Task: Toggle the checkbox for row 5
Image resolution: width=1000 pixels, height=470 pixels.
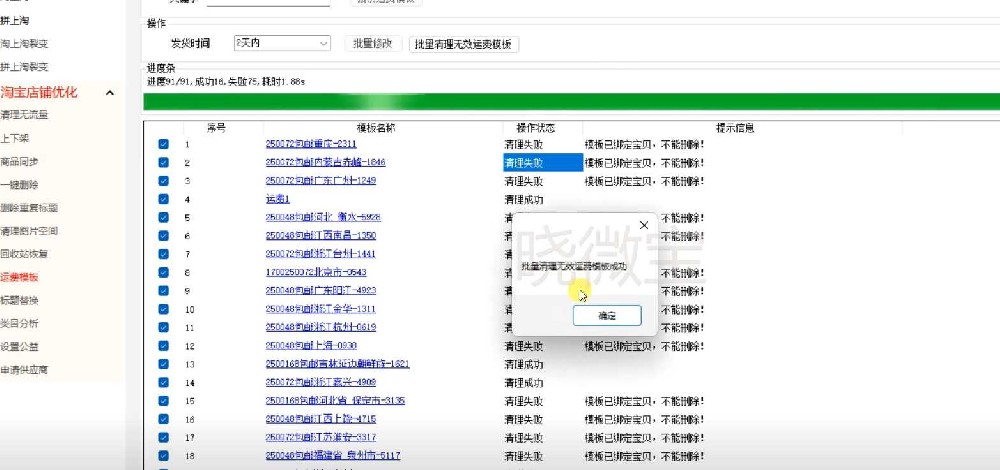Action: [x=163, y=217]
